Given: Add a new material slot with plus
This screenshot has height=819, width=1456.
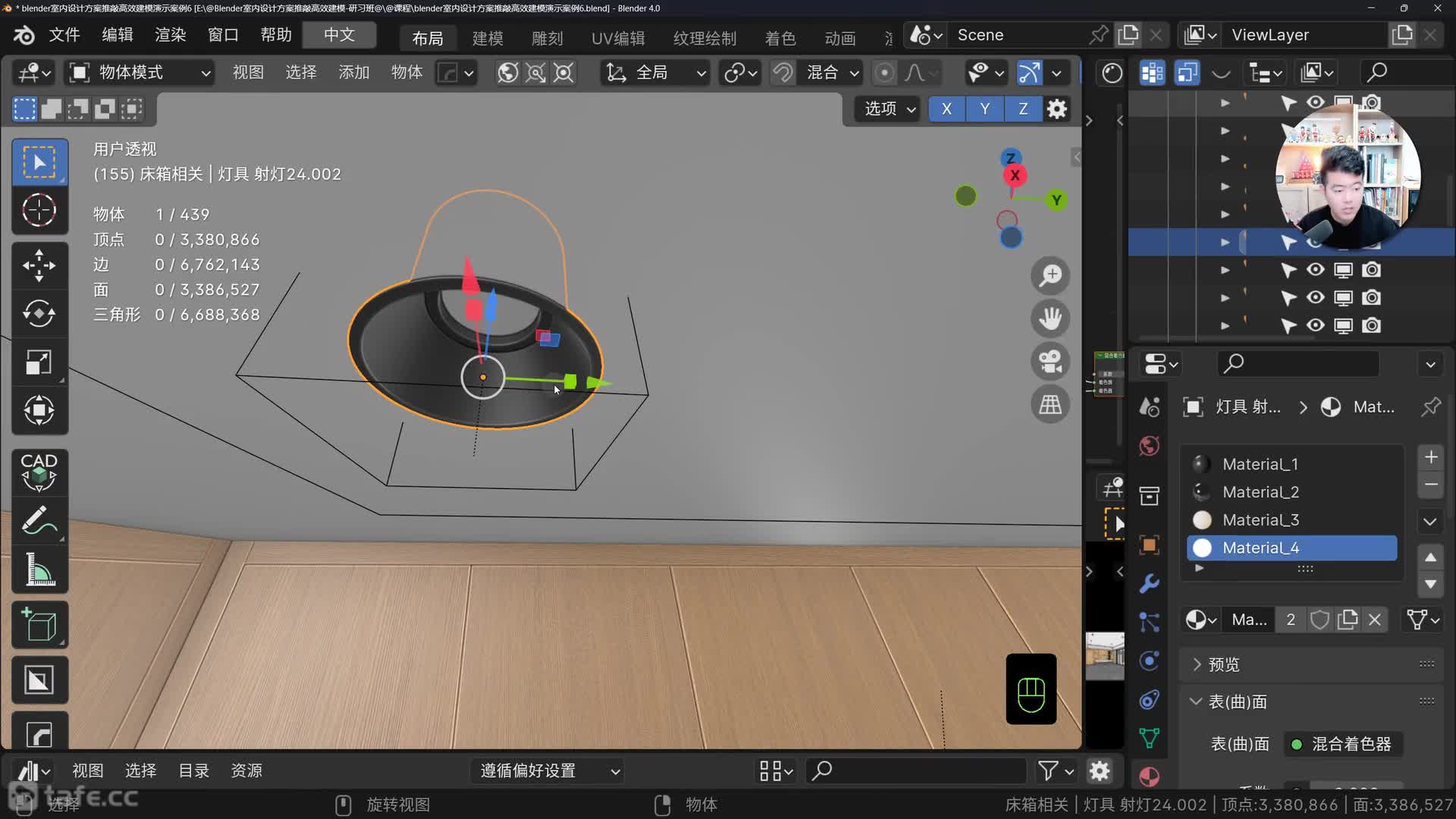Looking at the screenshot, I should pos(1431,457).
